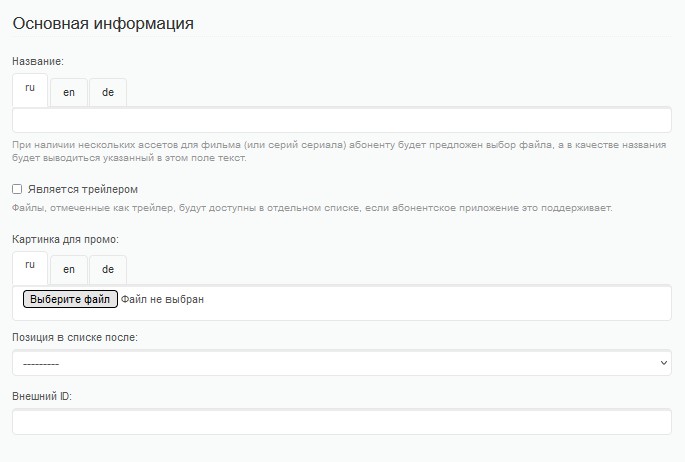685x462 pixels.
Task: Click the Файл не выбран text
Action: (162, 300)
